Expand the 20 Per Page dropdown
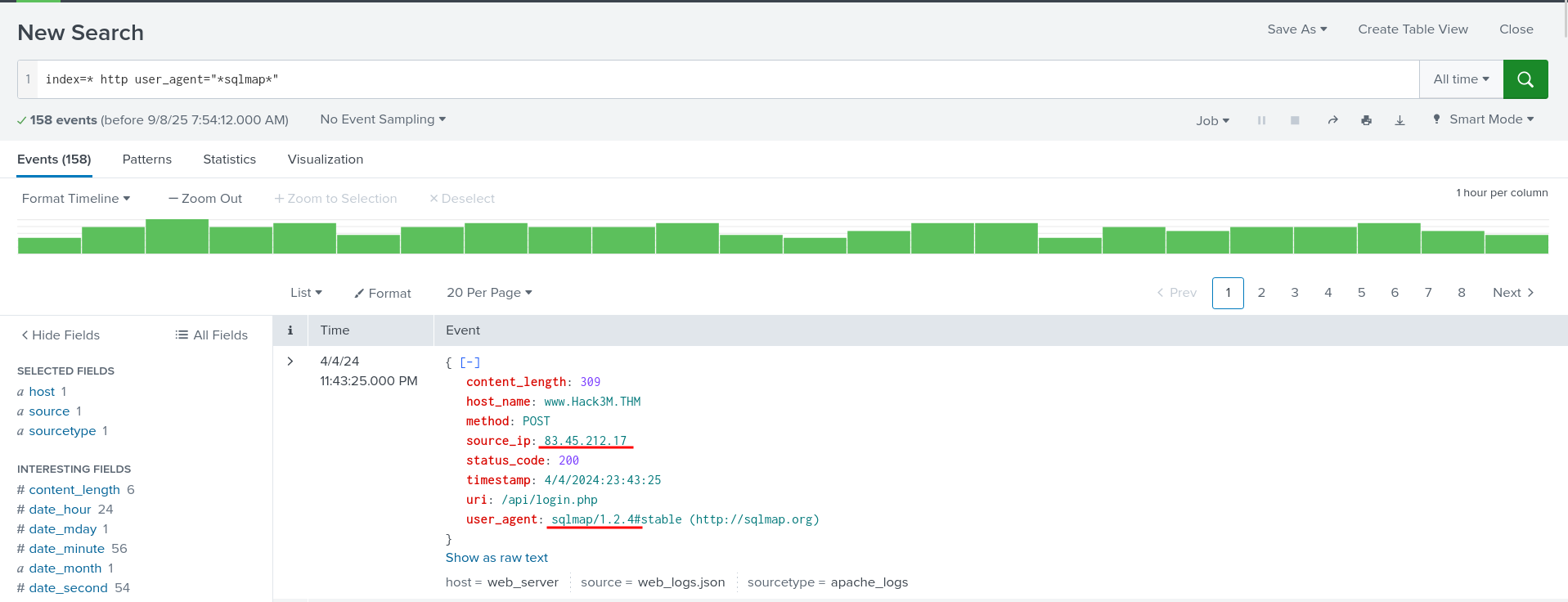 tap(489, 293)
